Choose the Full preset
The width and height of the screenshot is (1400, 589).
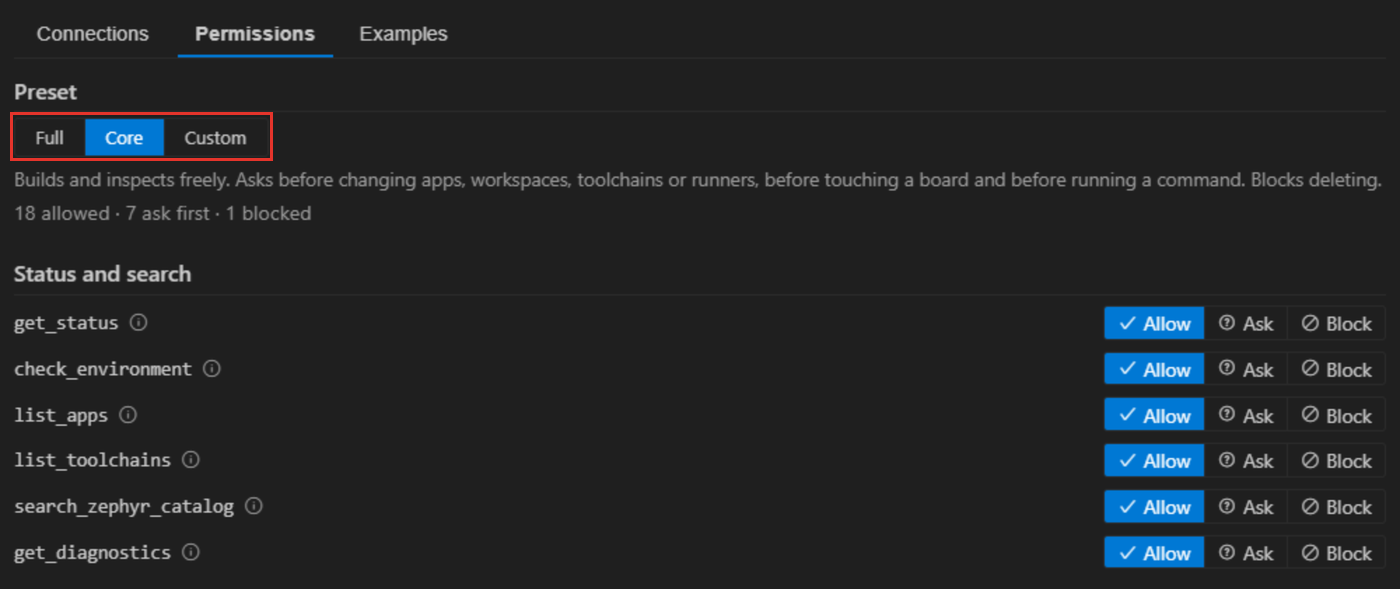coord(50,138)
